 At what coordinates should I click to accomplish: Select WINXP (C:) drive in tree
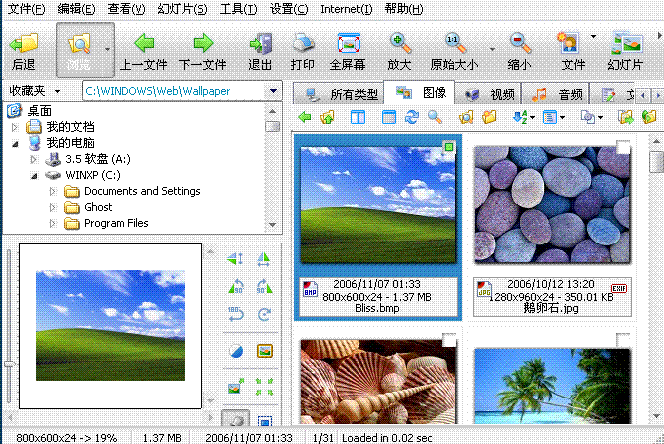click(x=93, y=175)
